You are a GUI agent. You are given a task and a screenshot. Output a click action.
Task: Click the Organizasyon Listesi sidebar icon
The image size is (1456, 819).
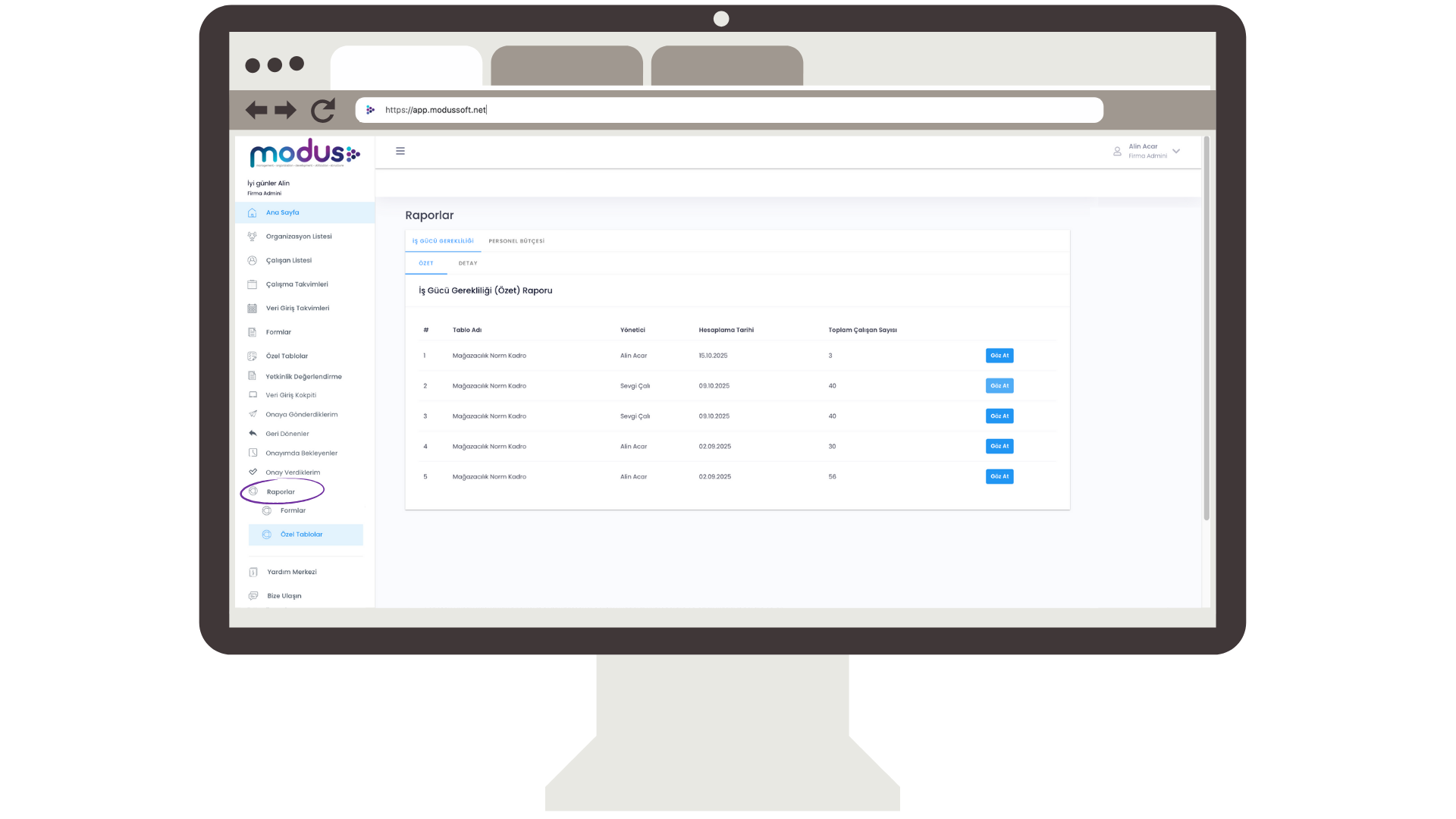coord(253,237)
